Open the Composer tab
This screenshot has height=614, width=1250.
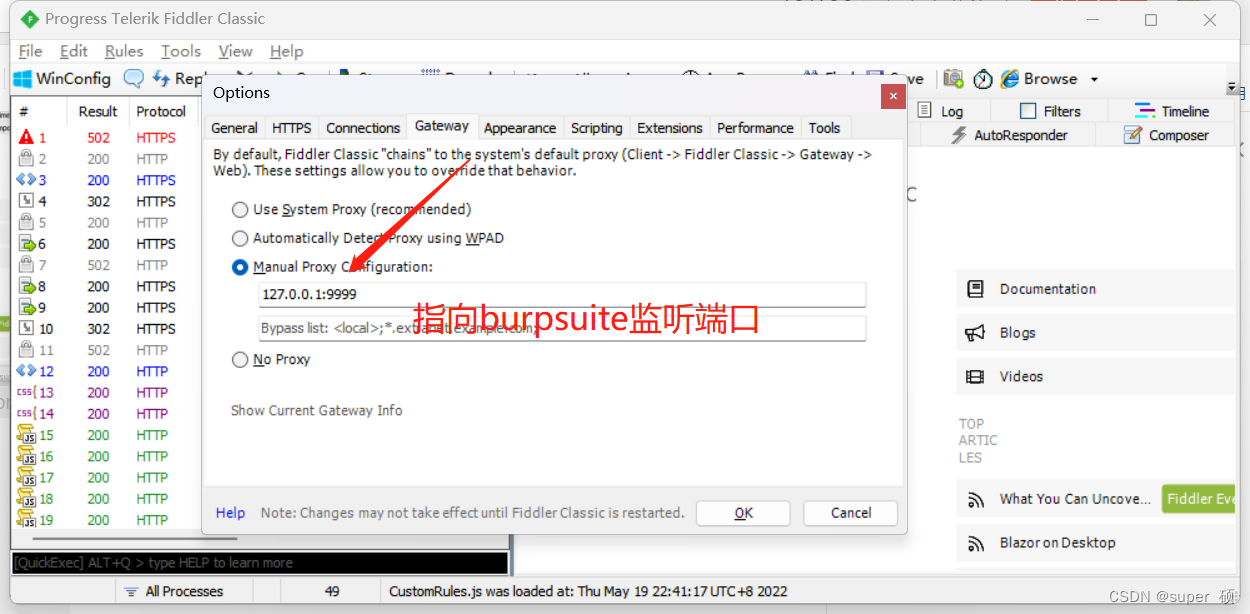(x=1166, y=135)
